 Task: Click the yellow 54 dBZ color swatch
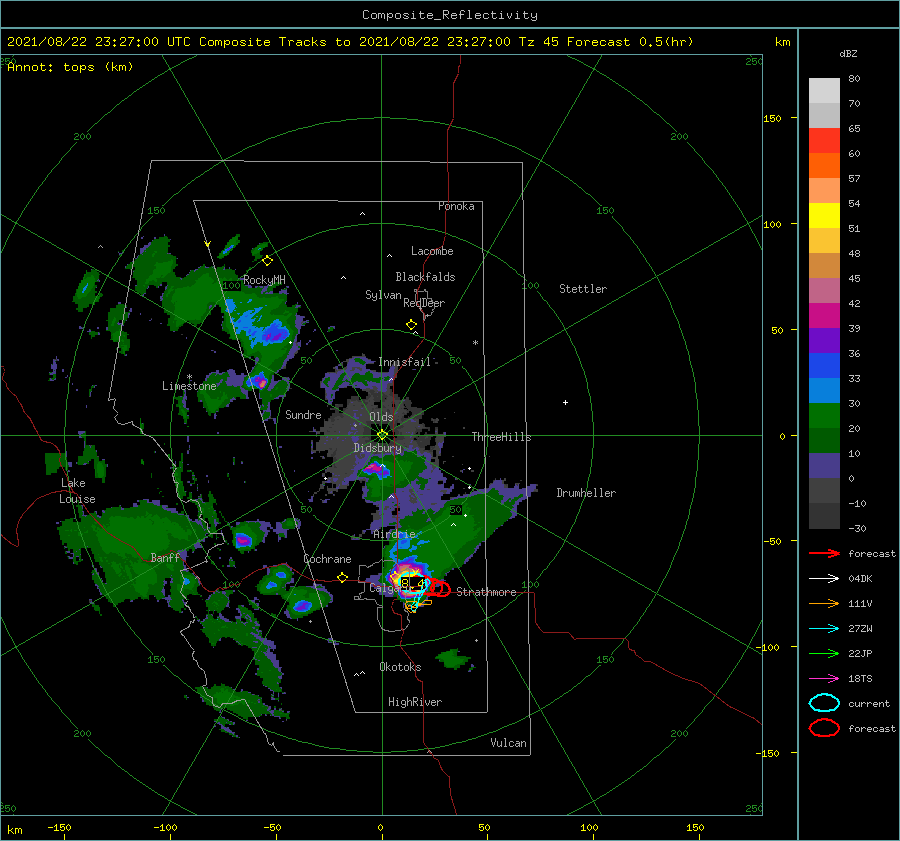[824, 215]
